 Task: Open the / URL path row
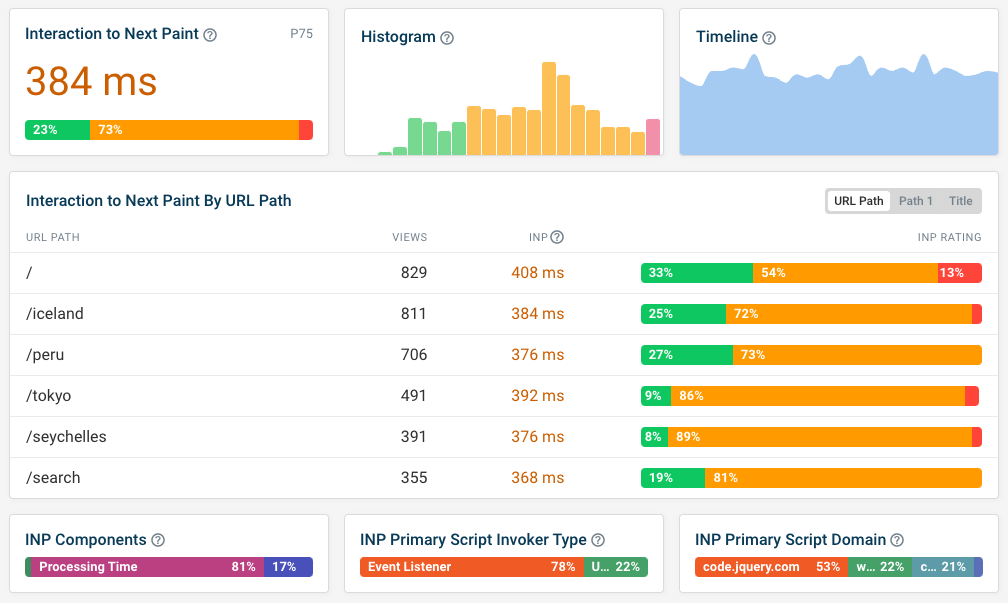(x=504, y=273)
